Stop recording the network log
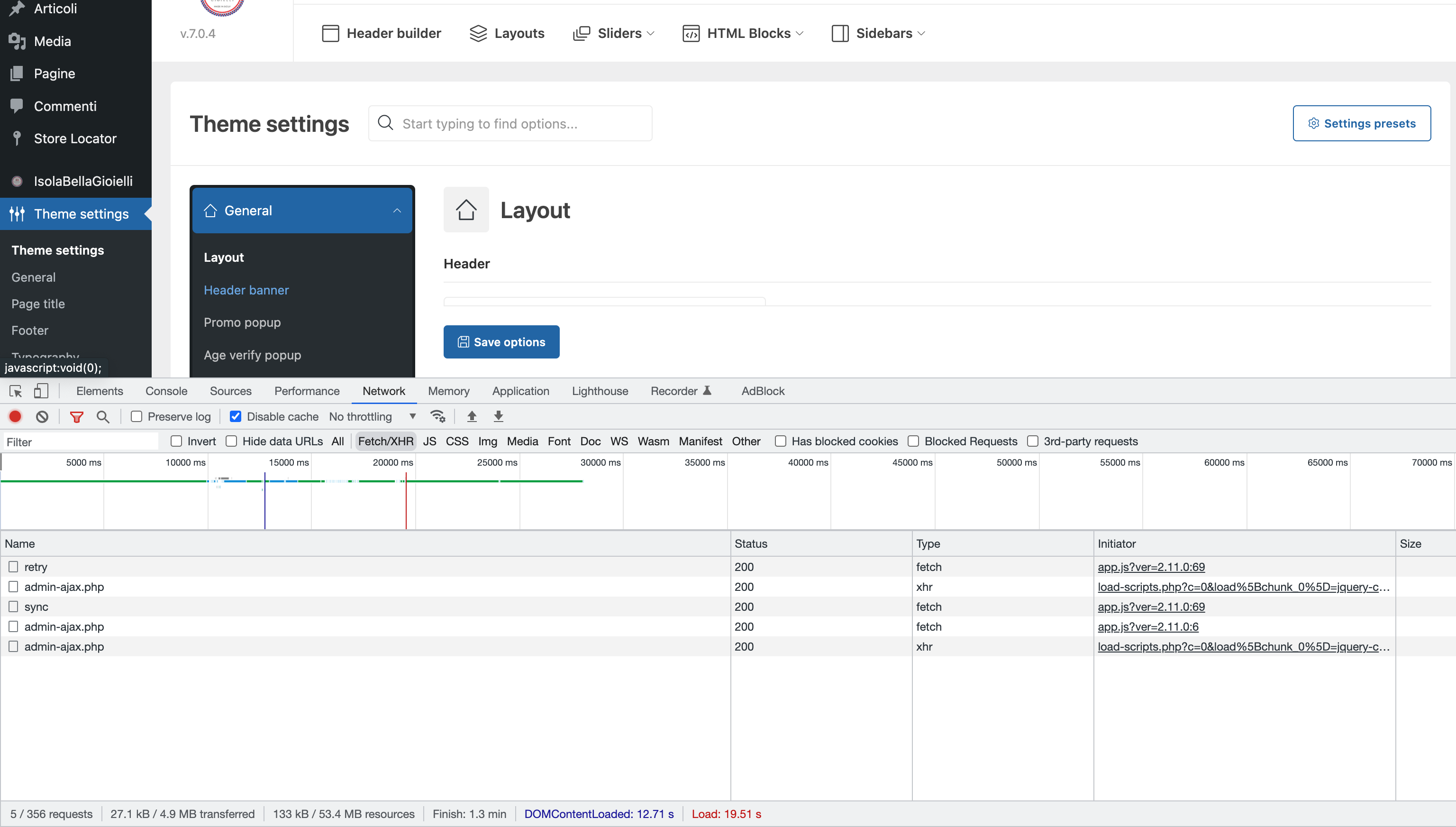 tap(15, 416)
